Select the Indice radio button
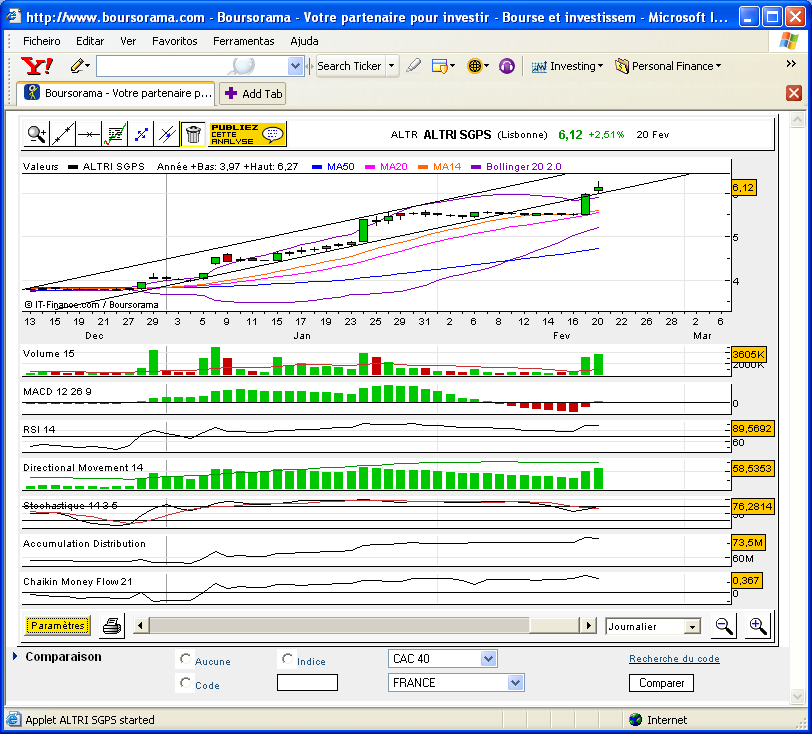Screen dimensions: 812x734 (x=287, y=659)
